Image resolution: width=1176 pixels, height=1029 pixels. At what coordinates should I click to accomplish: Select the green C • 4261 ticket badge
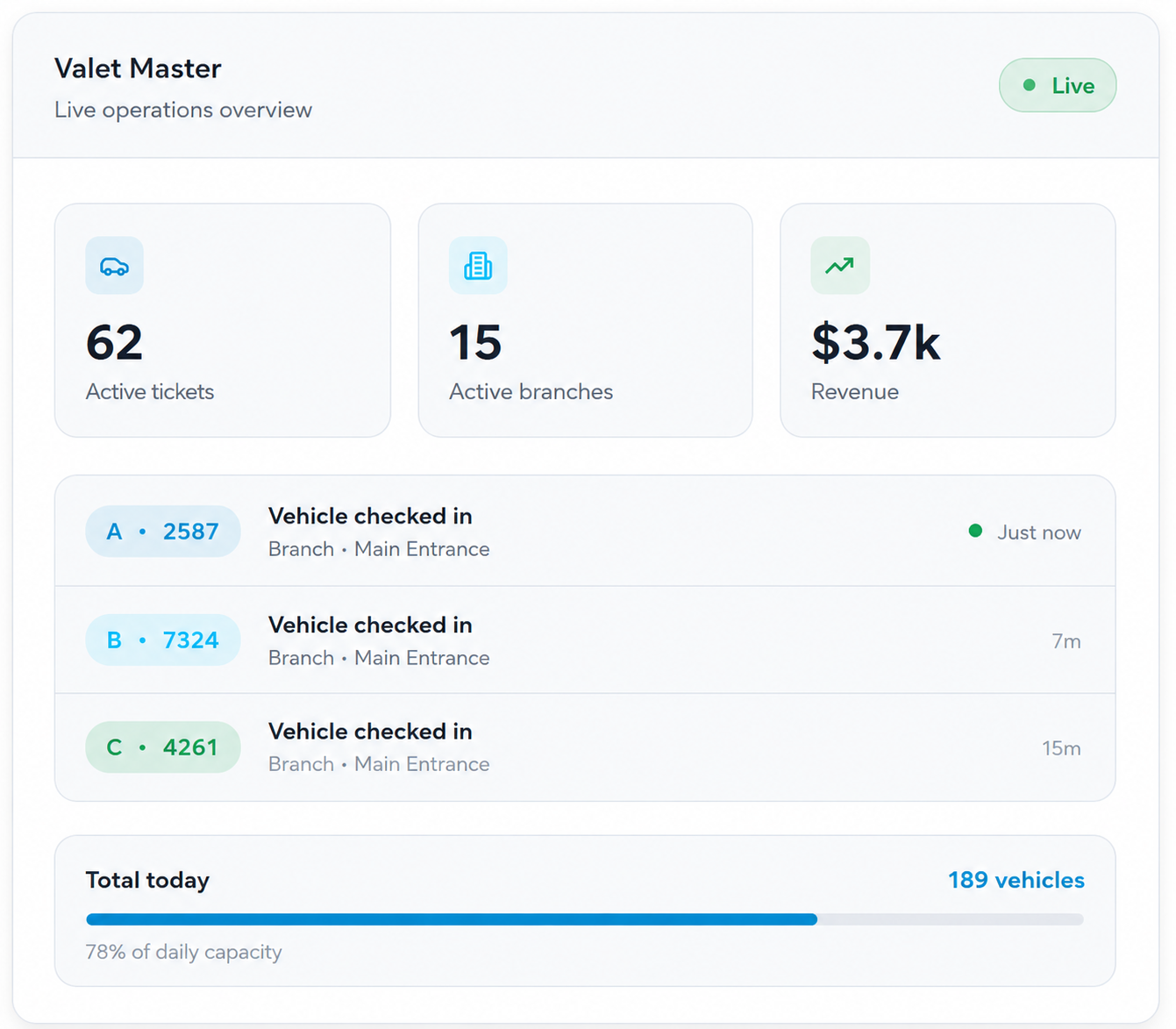coord(163,747)
